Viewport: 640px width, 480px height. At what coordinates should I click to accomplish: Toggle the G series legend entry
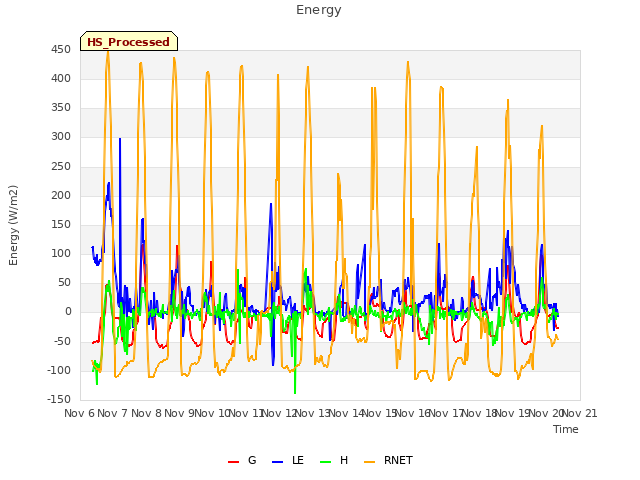242,460
